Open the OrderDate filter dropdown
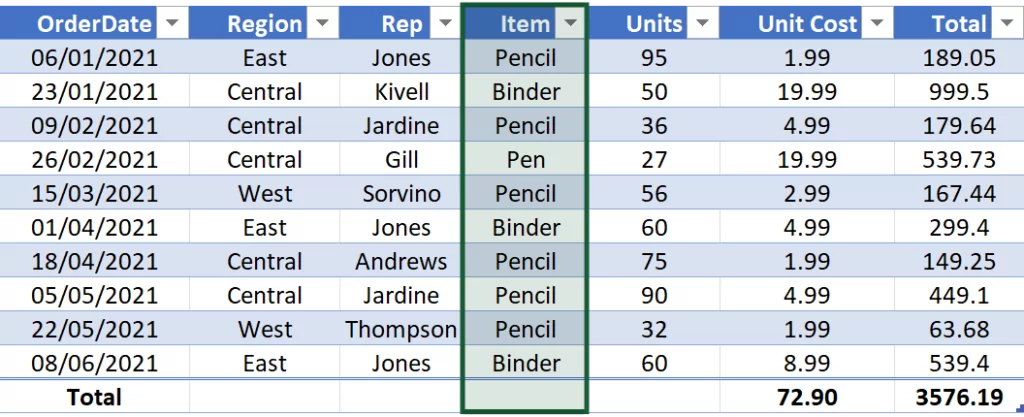 (172, 23)
